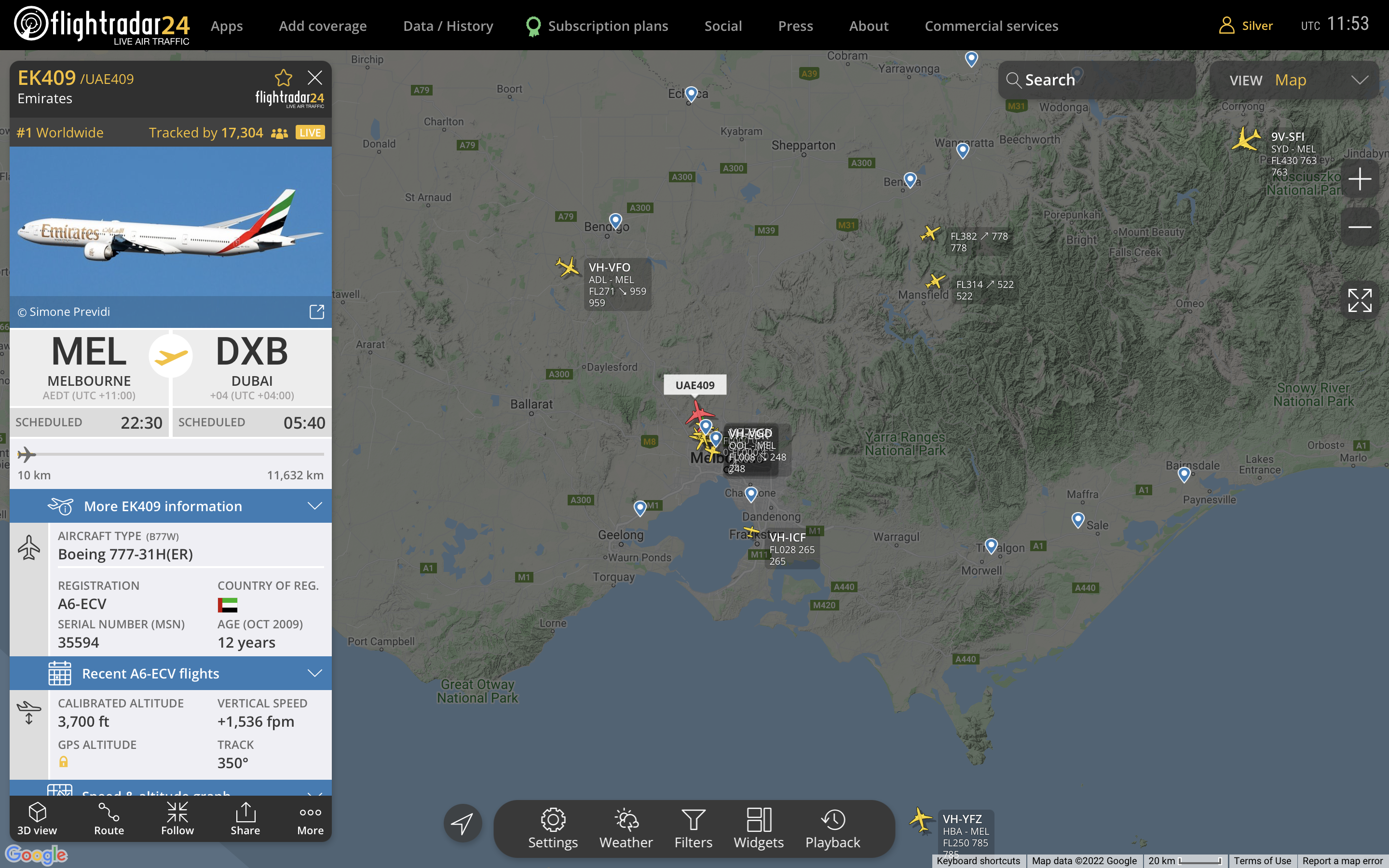Open the 3D view

click(37, 819)
